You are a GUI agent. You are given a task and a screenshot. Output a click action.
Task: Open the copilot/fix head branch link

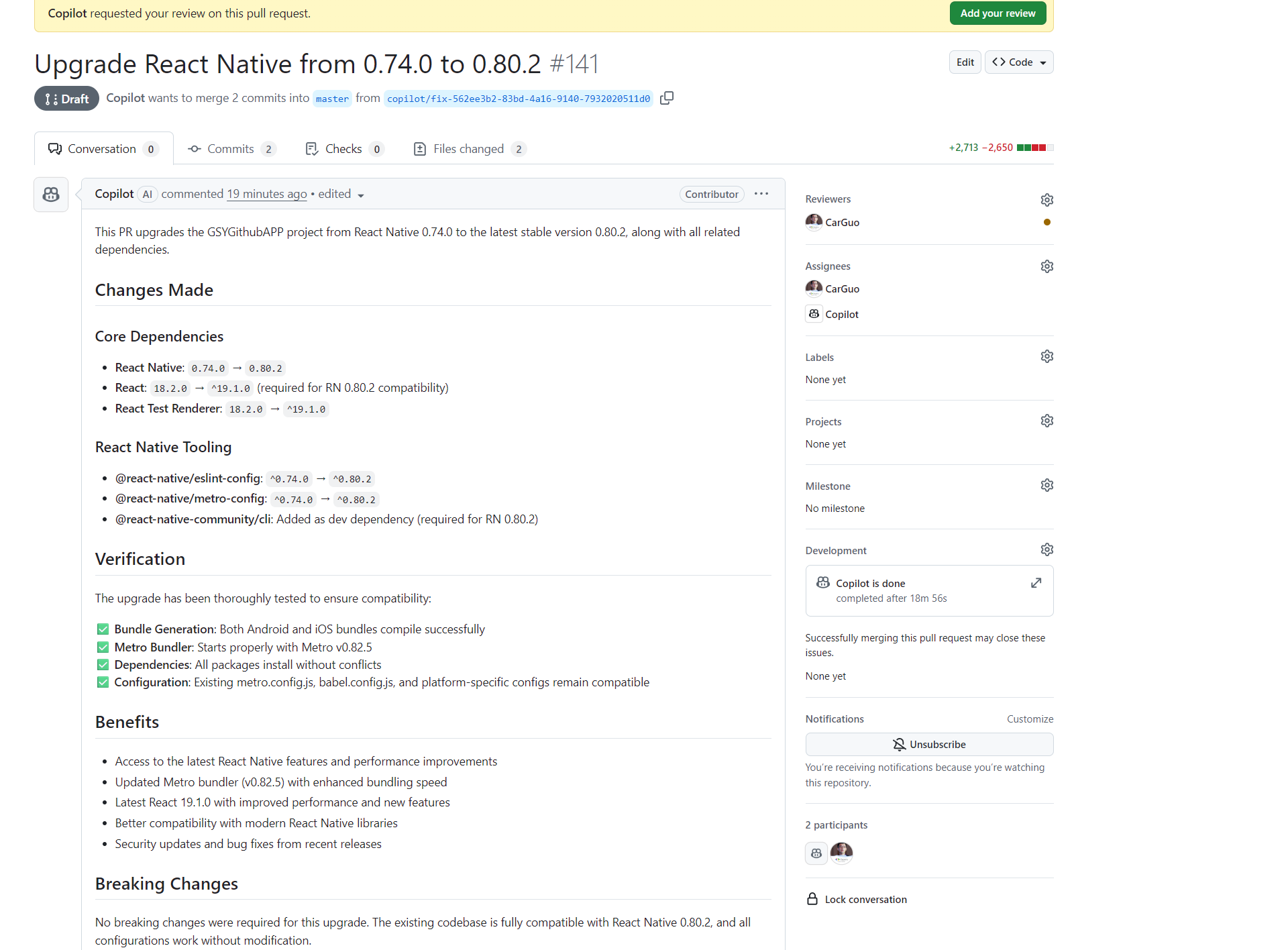click(x=519, y=99)
